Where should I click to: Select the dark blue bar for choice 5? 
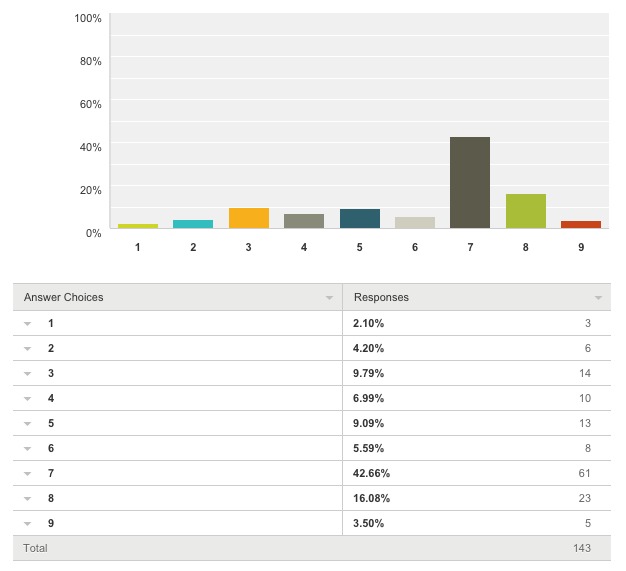click(359, 219)
